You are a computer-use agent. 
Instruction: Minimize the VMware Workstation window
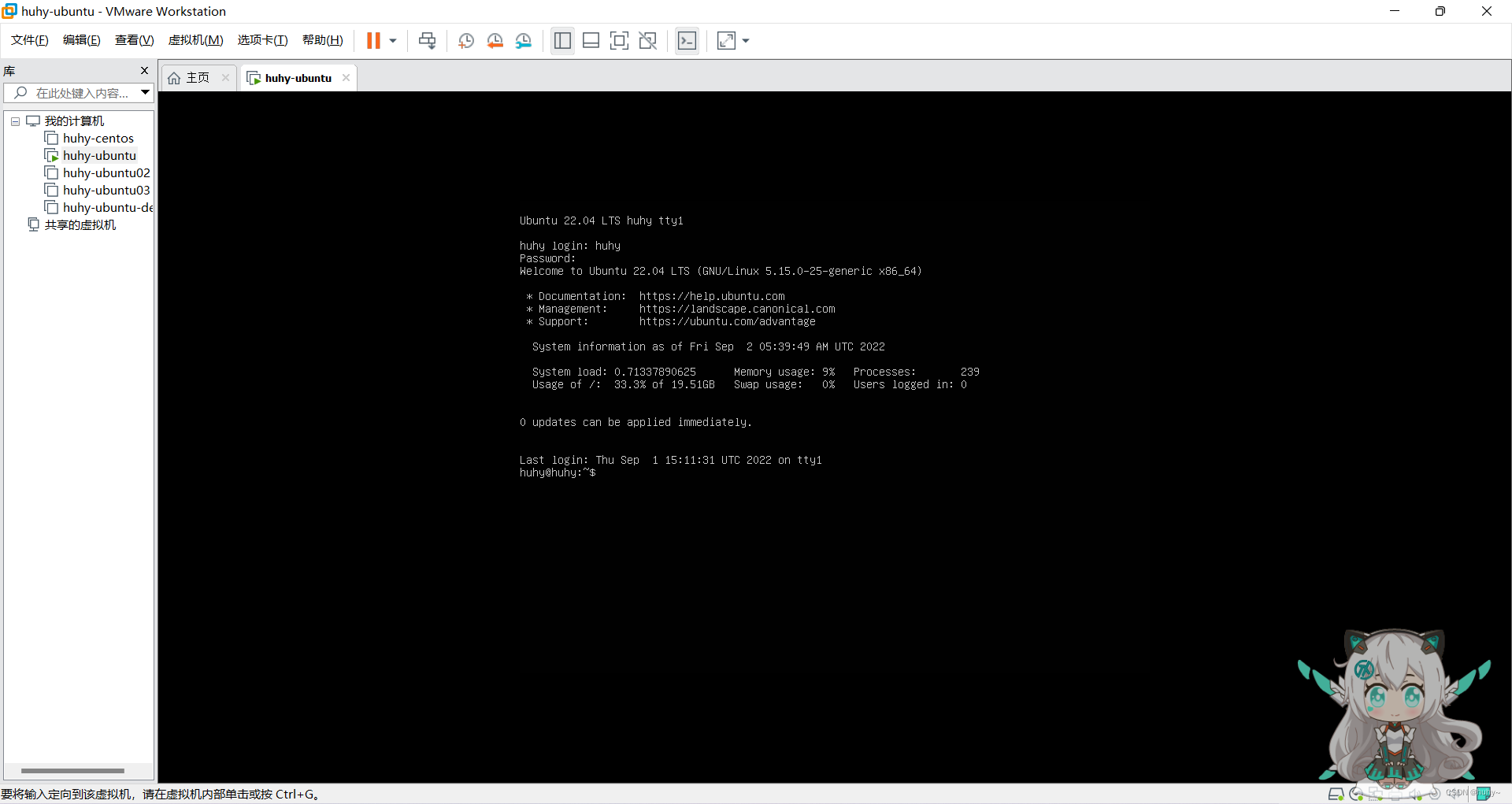tap(1395, 11)
